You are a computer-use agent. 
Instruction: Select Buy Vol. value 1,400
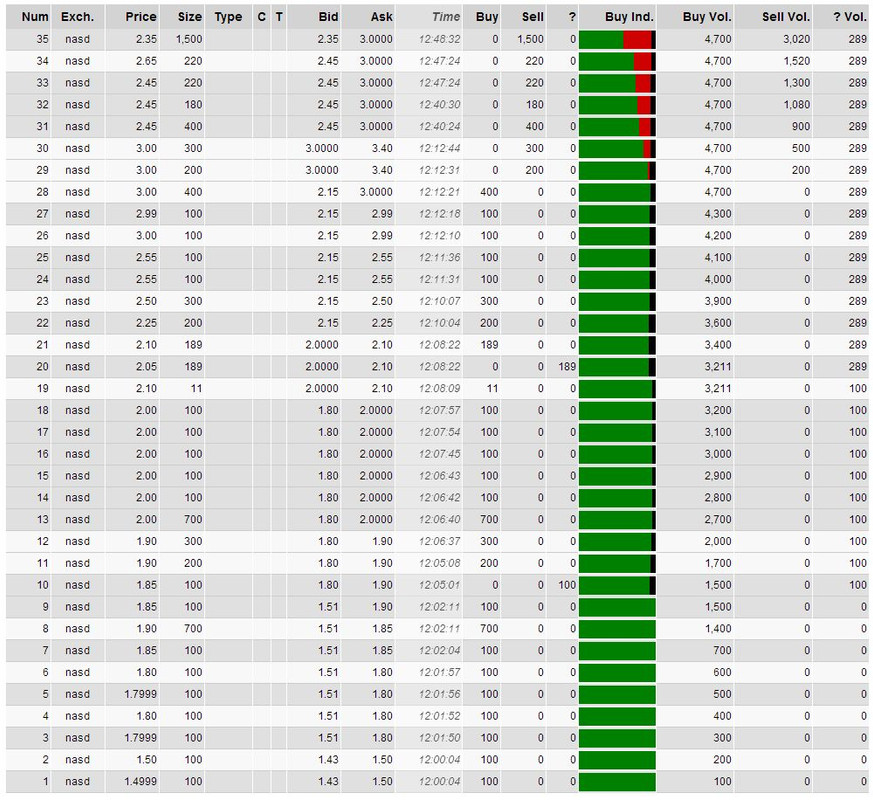[718, 629]
